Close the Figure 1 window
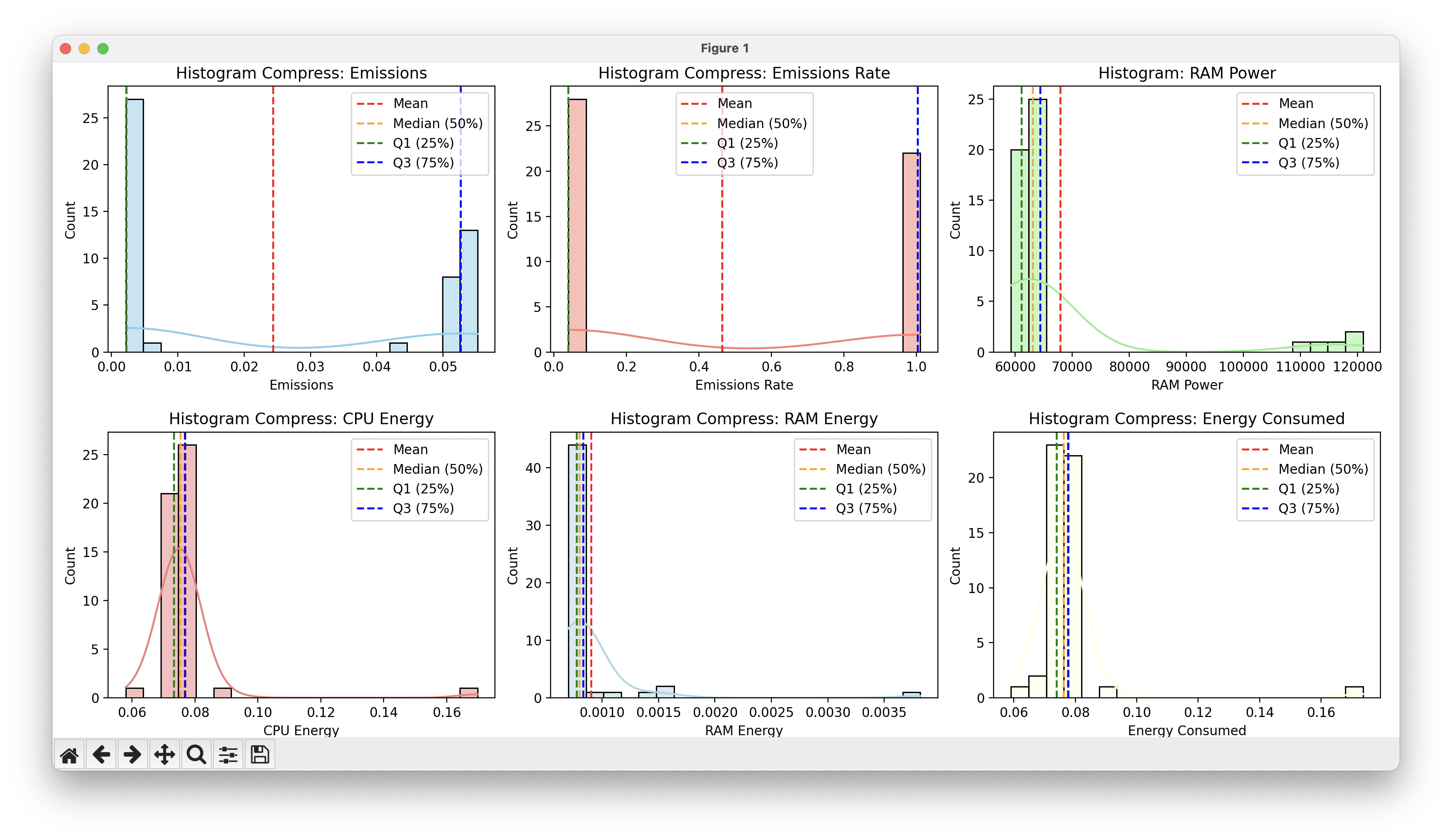1452x840 pixels. [65, 48]
